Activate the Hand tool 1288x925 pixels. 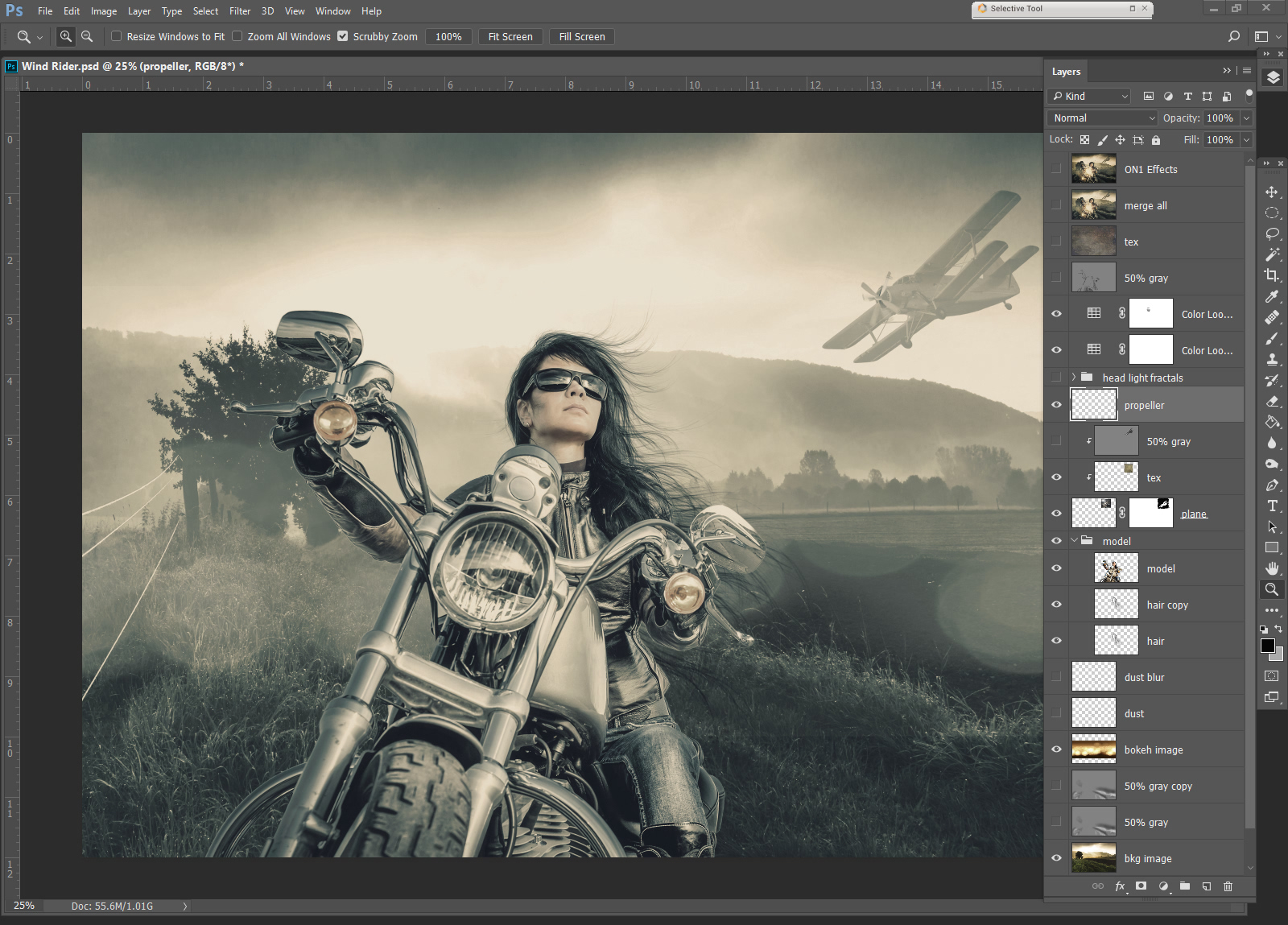1272,568
